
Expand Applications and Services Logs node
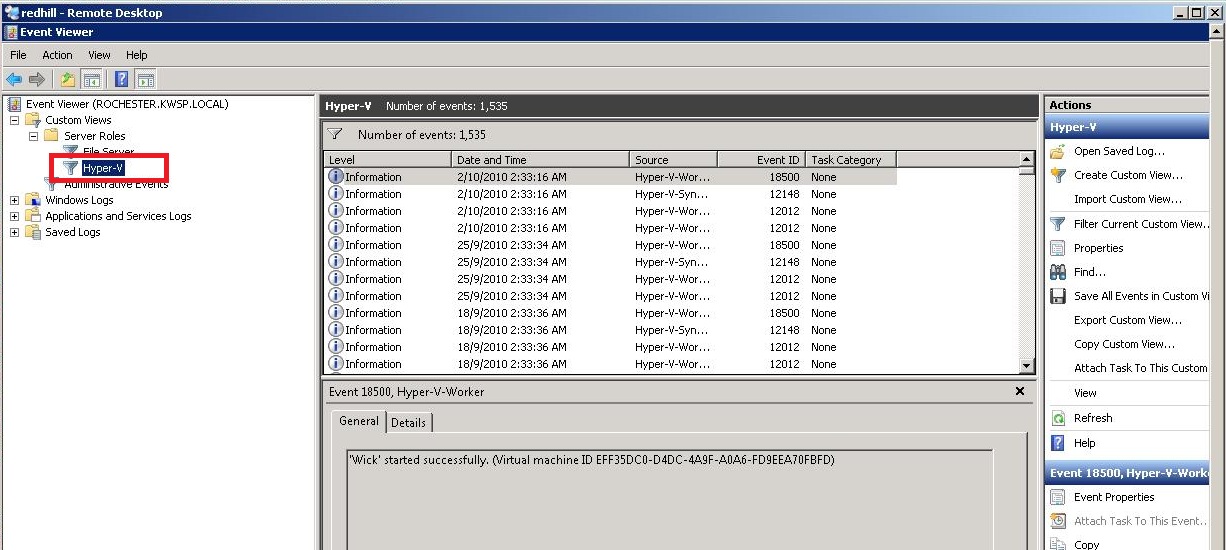click(x=14, y=216)
